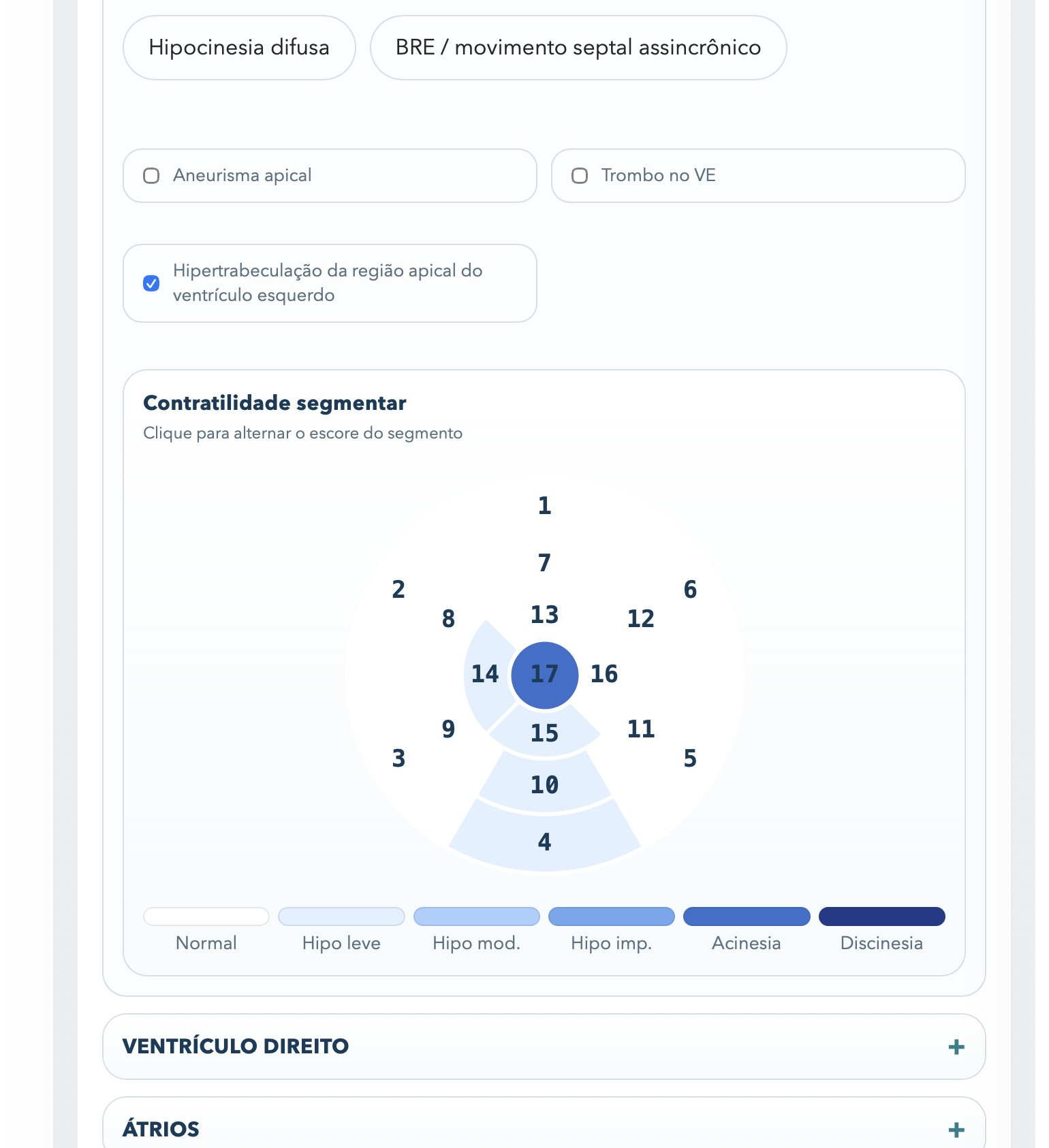The image size is (1049, 1148).
Task: Click the plus icon beside Ventrículo Direito
Action: tap(956, 1047)
